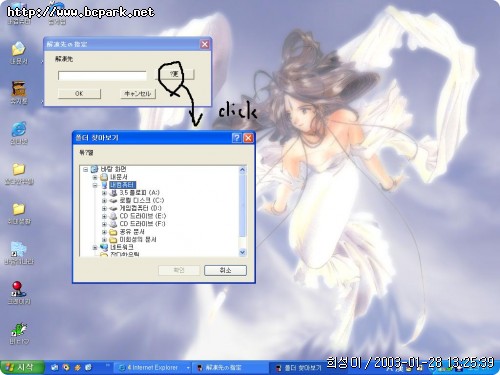500x375 pixels.
Task: Close the 폴더 찾아보기 dialog
Action: (248, 138)
